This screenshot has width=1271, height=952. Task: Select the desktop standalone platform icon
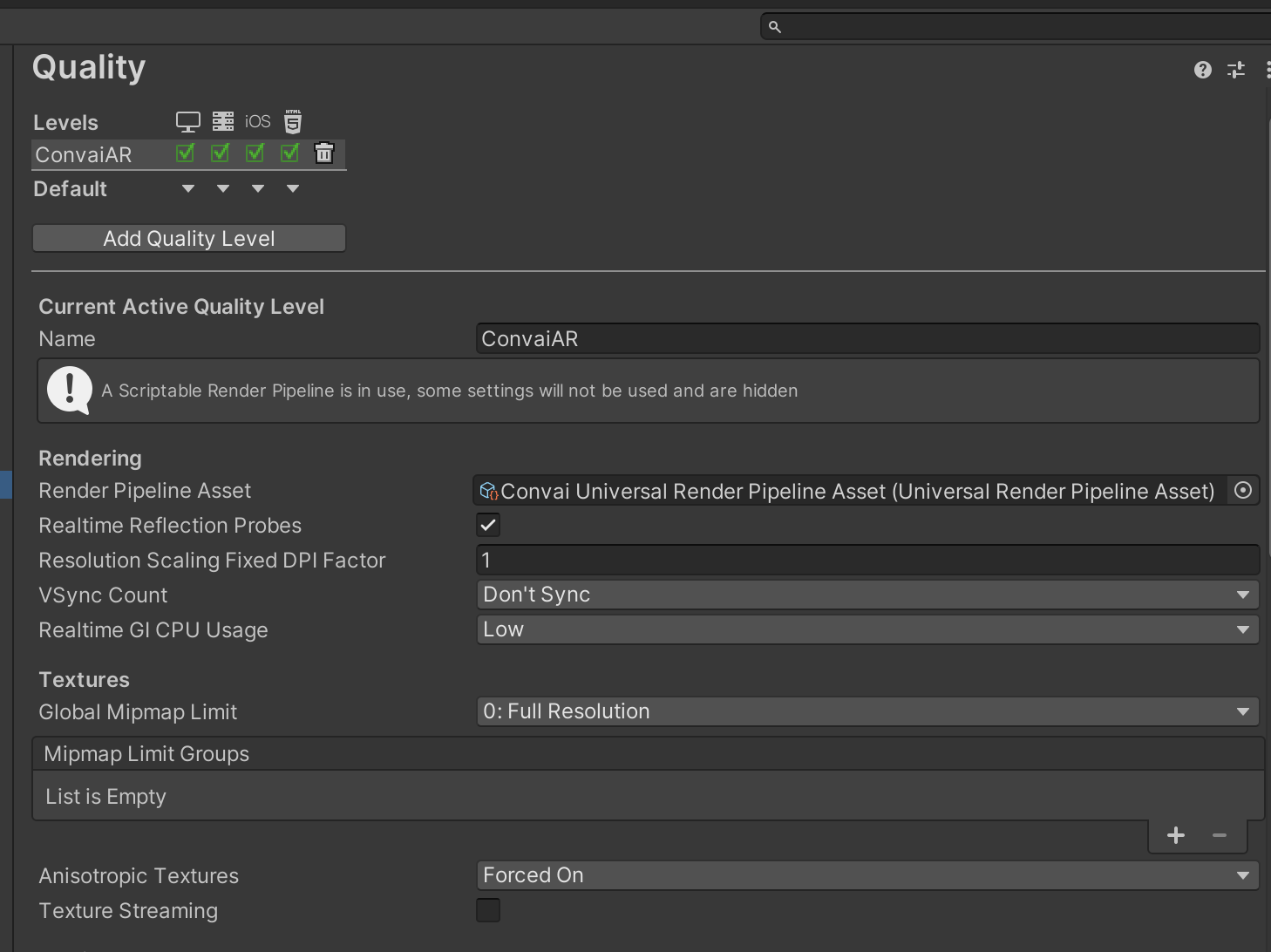(x=187, y=121)
